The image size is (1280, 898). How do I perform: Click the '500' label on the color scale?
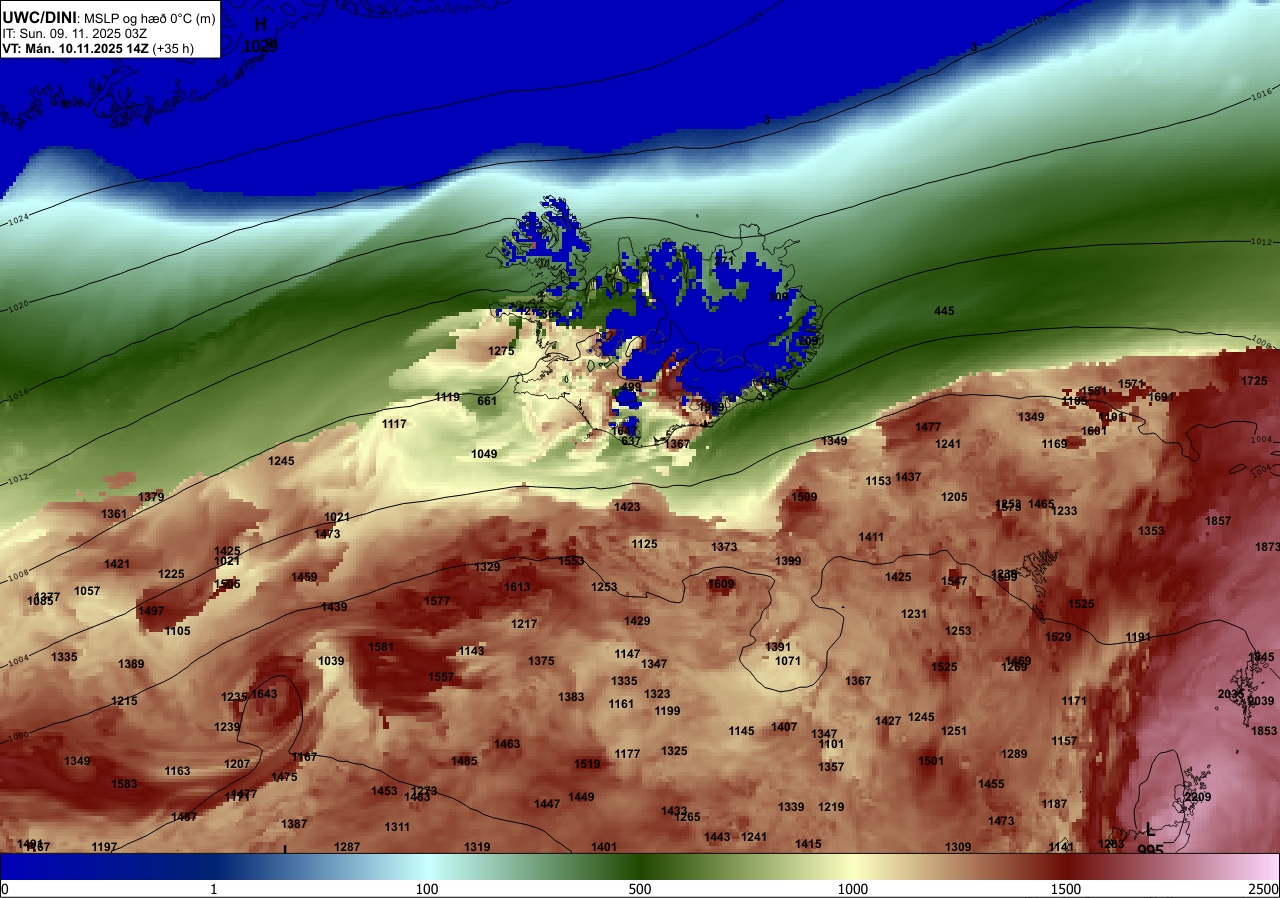(640, 889)
